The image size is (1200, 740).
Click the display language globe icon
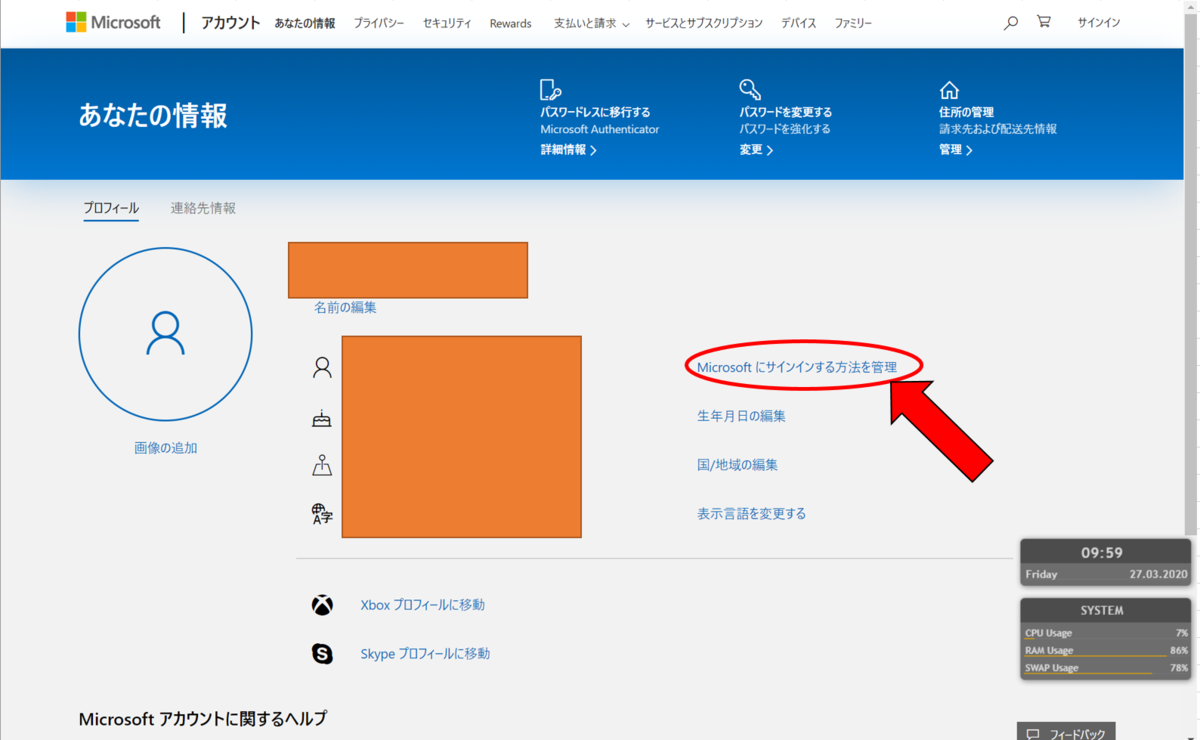click(322, 514)
